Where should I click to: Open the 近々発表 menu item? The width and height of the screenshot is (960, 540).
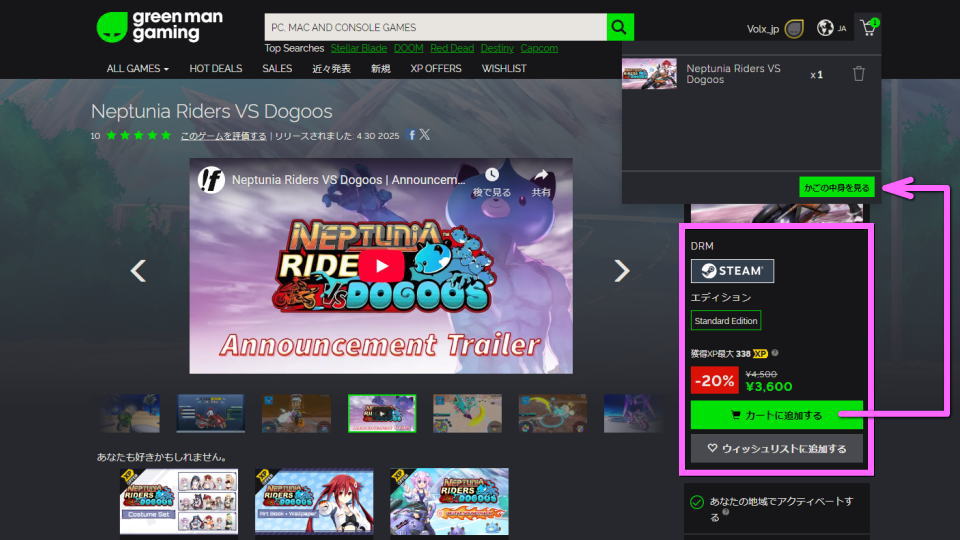point(331,69)
